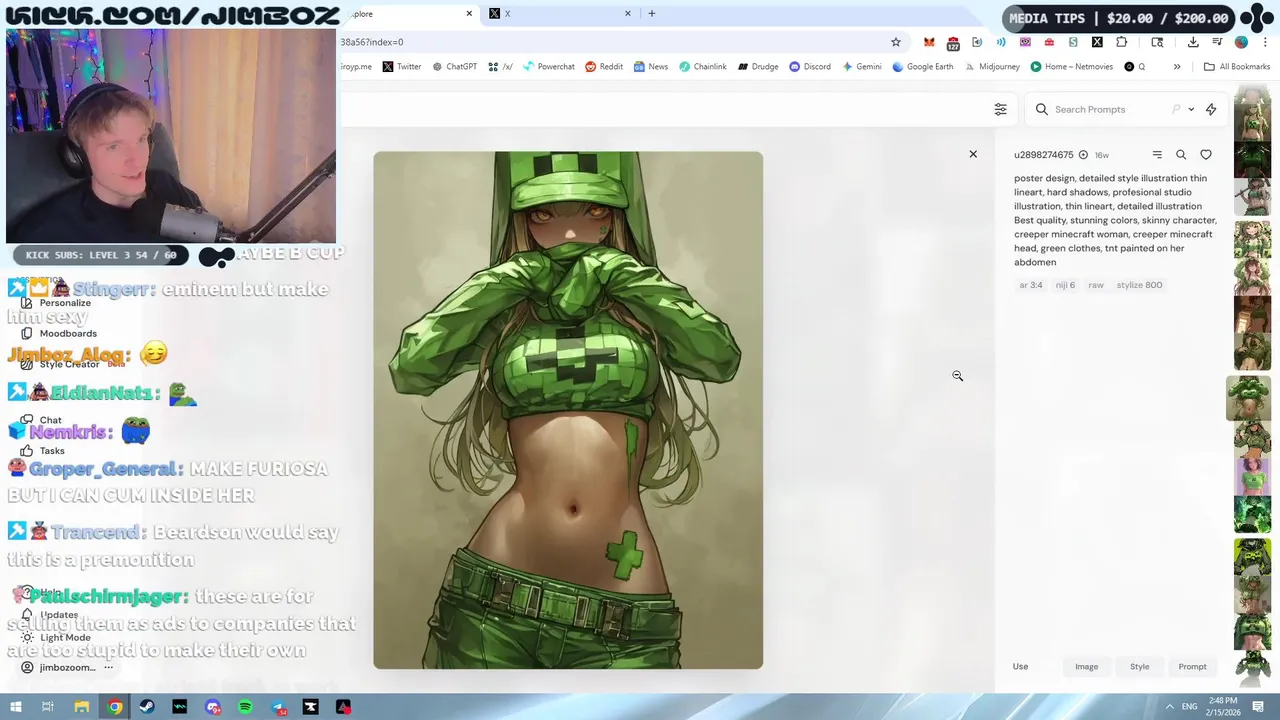
Task: Open the taskbar clock showing 2:48 PM
Action: pyautogui.click(x=1224, y=706)
